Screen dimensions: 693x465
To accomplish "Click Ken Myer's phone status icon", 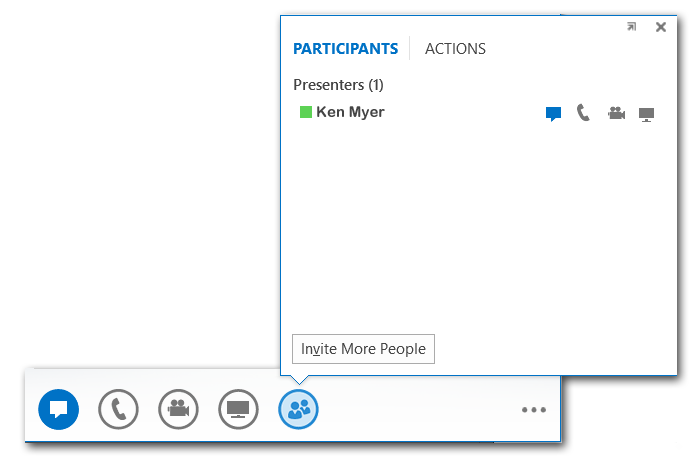I will (584, 114).
